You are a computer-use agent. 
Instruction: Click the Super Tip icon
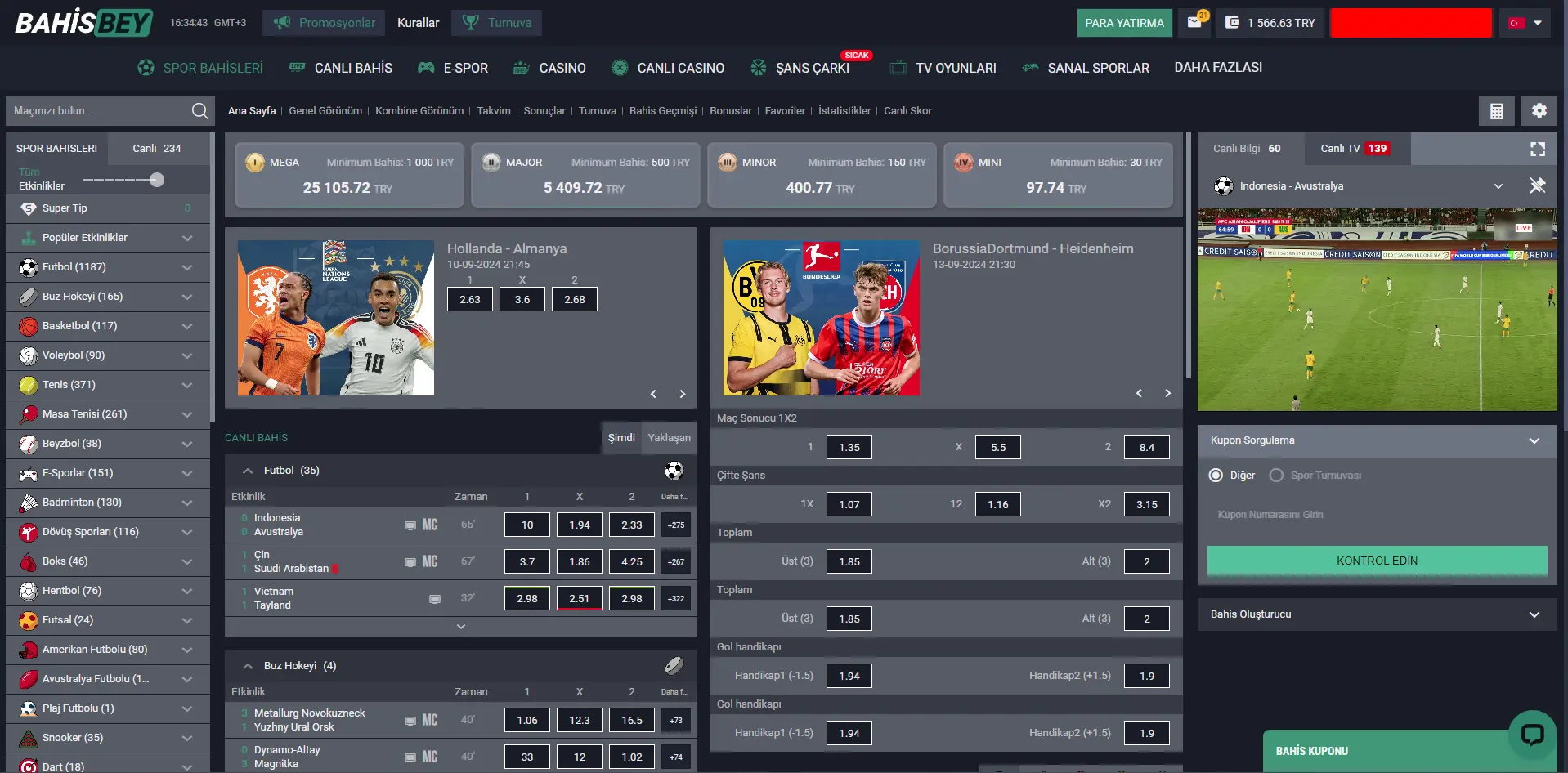[x=29, y=208]
